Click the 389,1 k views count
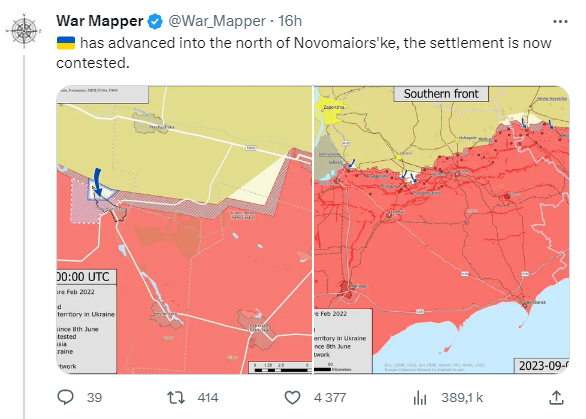586x419 pixels. [462, 398]
